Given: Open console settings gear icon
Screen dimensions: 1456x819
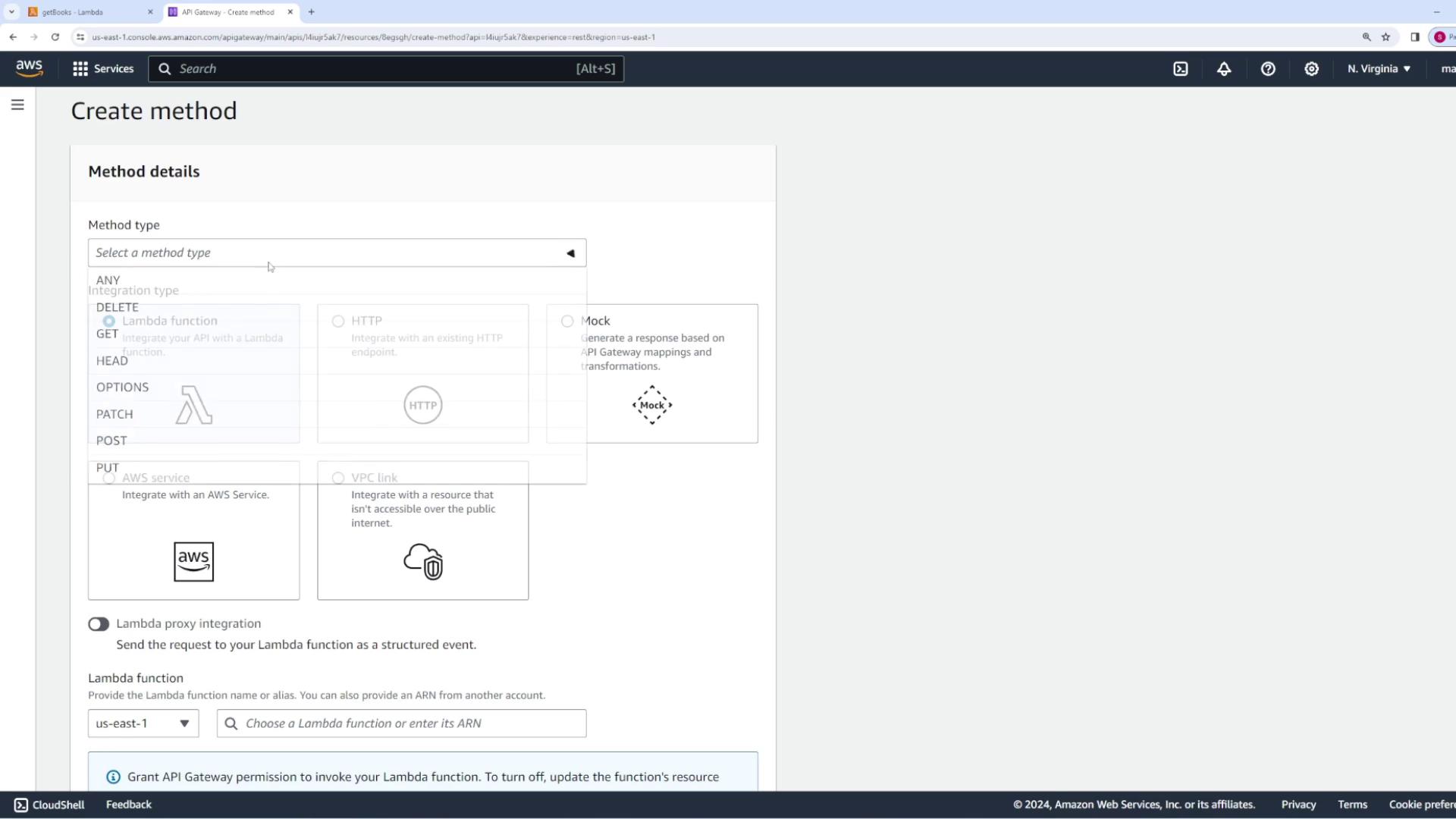Looking at the screenshot, I should point(1311,69).
